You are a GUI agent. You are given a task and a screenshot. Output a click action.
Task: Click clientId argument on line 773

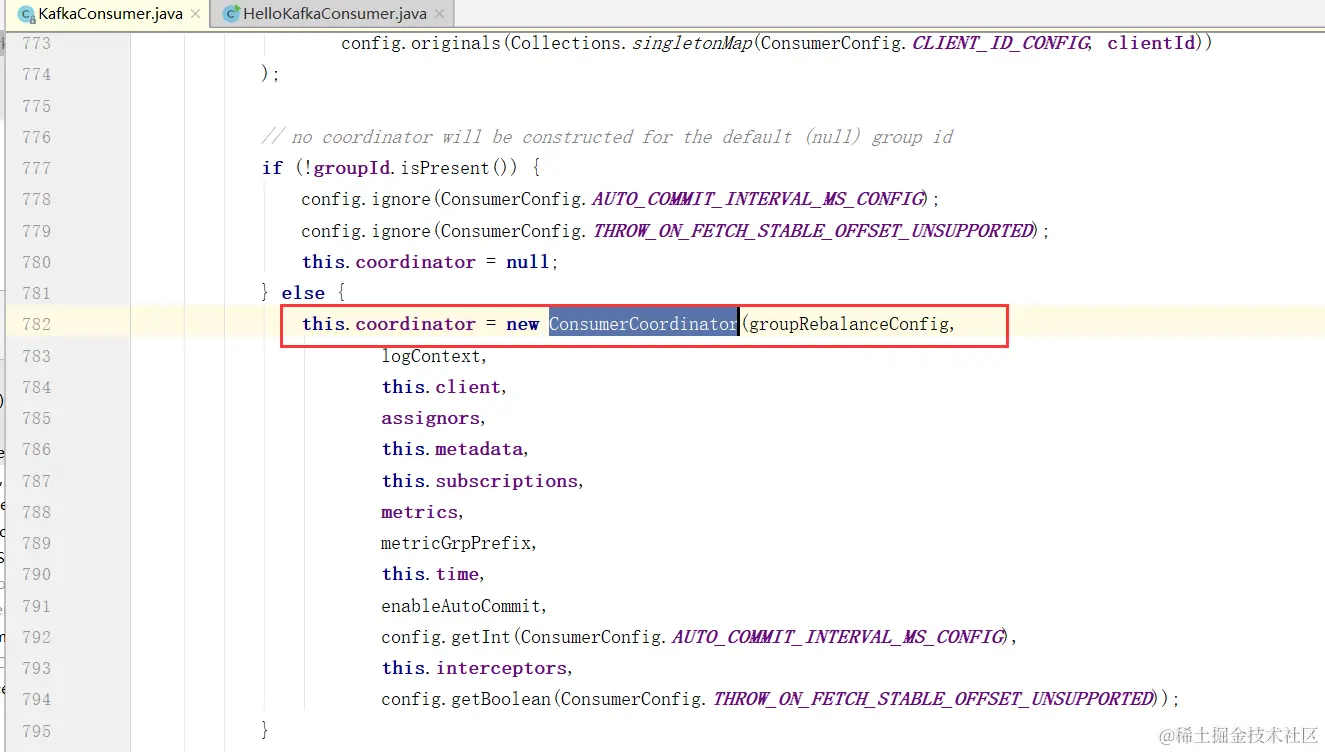pos(1151,43)
